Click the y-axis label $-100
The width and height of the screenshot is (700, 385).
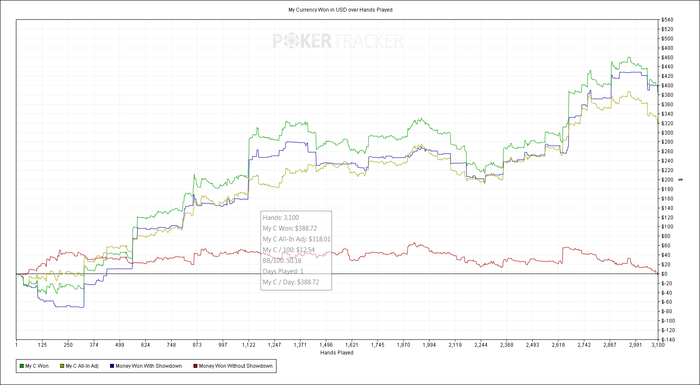(x=667, y=321)
